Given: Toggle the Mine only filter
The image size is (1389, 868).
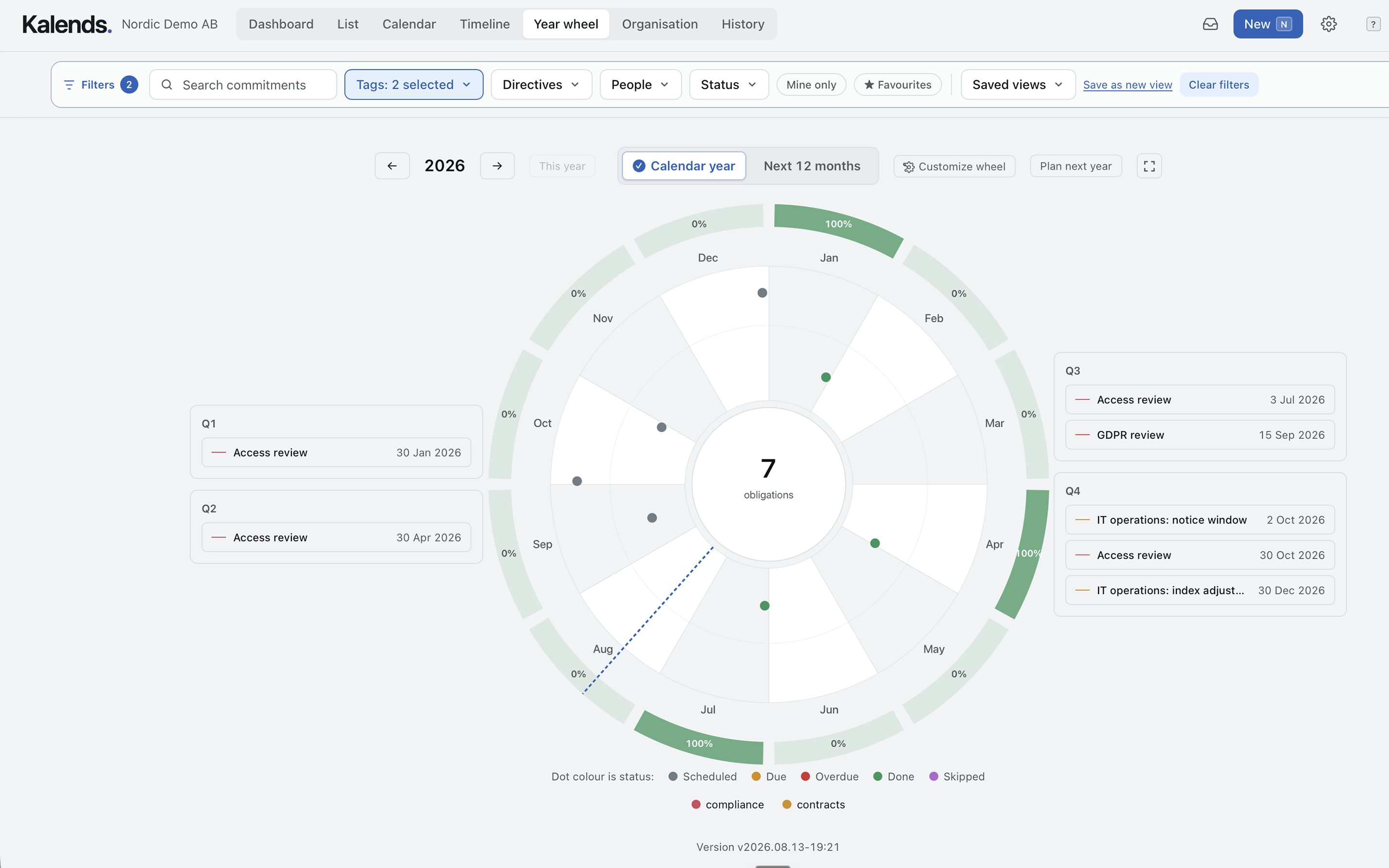Looking at the screenshot, I should pos(811,84).
